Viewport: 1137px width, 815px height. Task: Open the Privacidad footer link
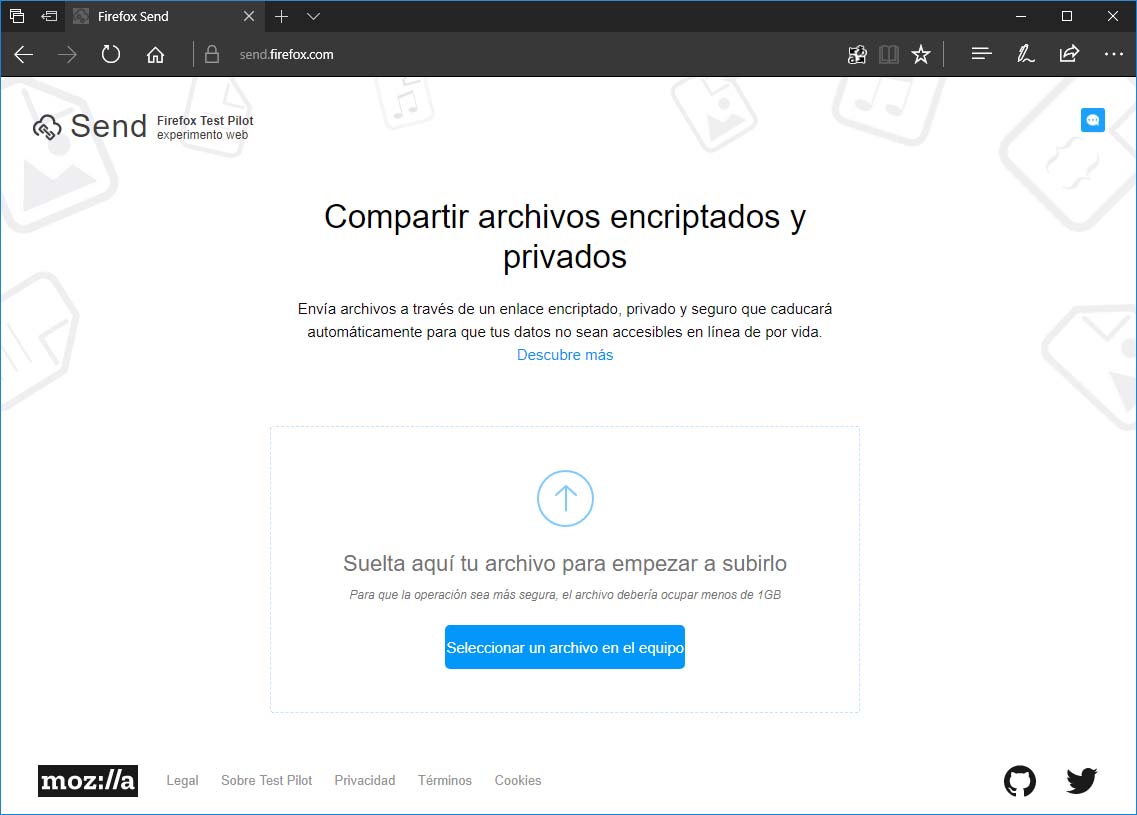tap(365, 780)
